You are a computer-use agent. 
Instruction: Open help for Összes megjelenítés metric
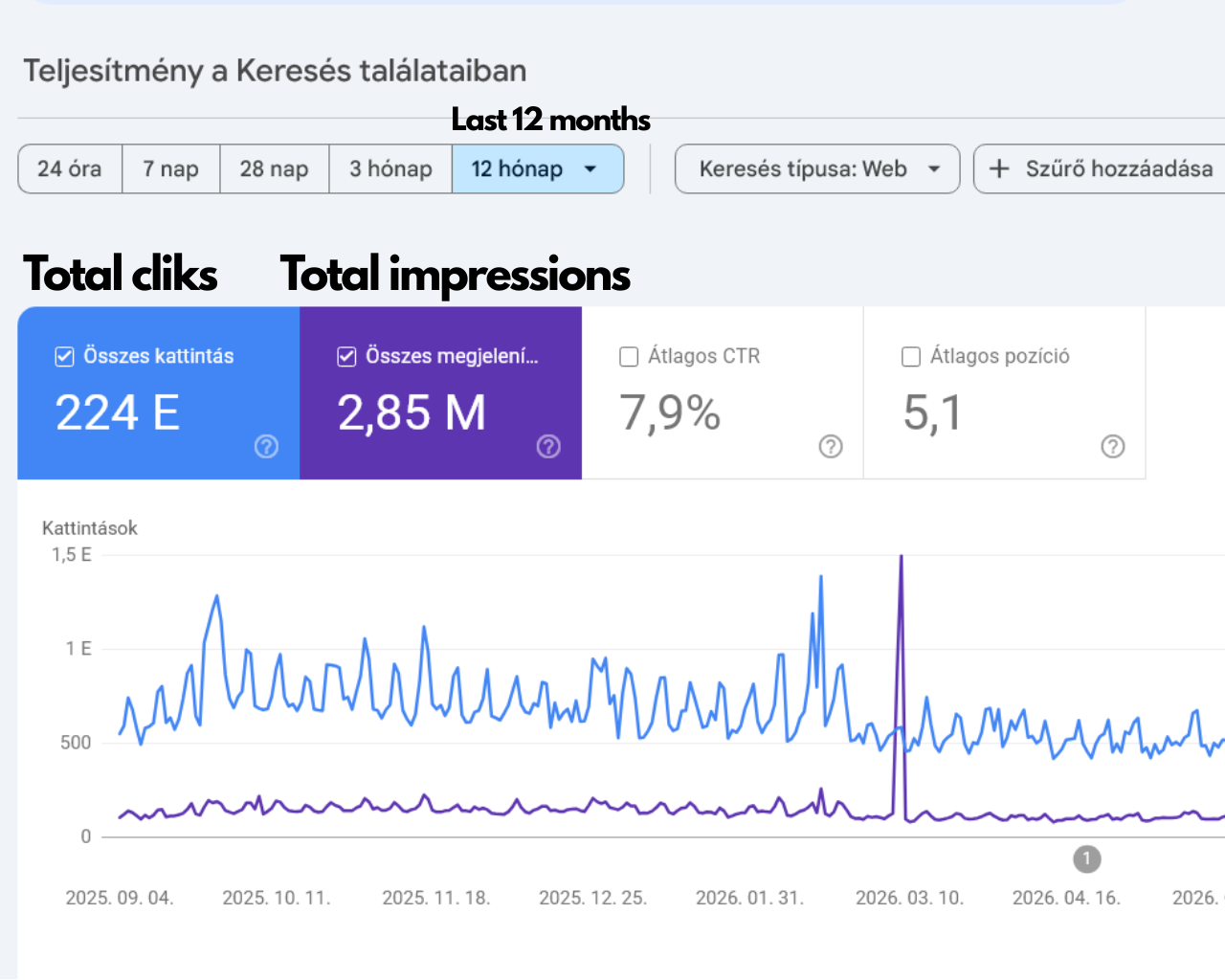point(548,447)
